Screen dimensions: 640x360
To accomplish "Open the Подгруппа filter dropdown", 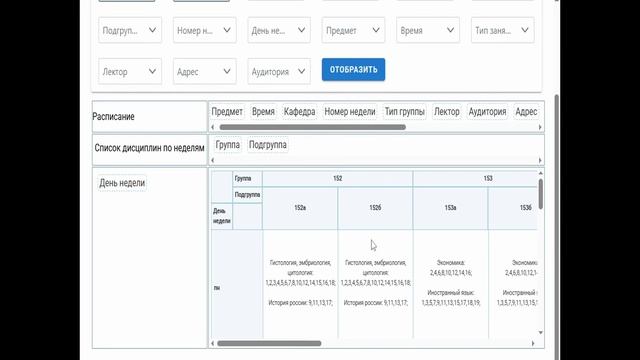I will pos(130,30).
